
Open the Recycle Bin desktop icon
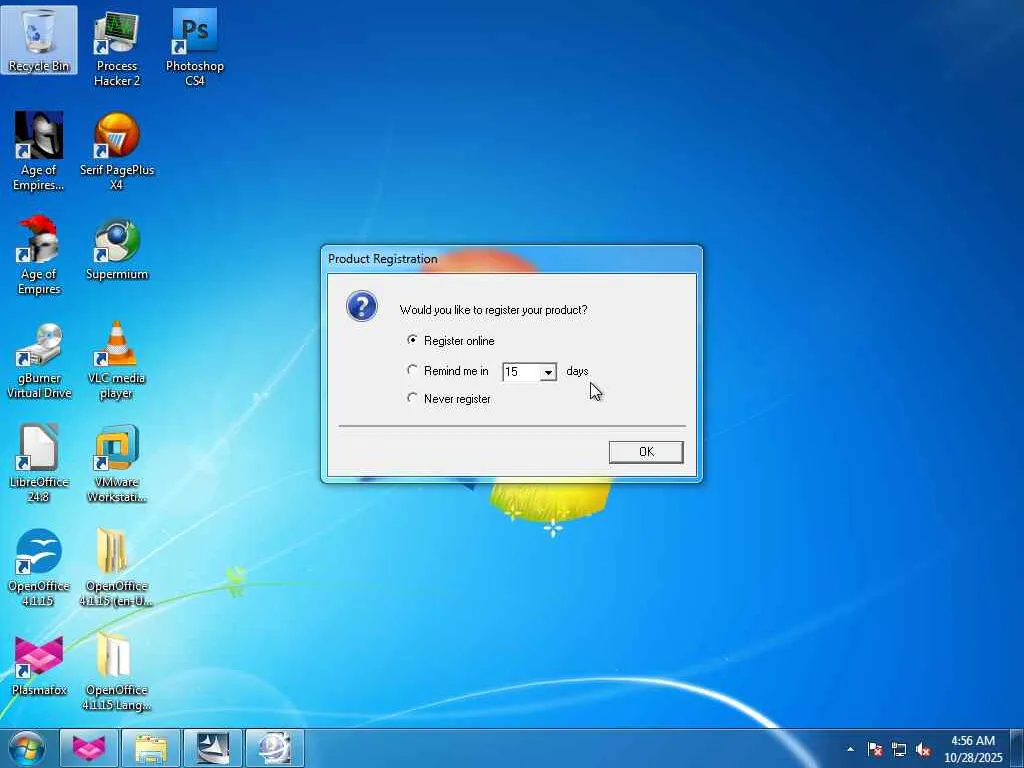[39, 40]
